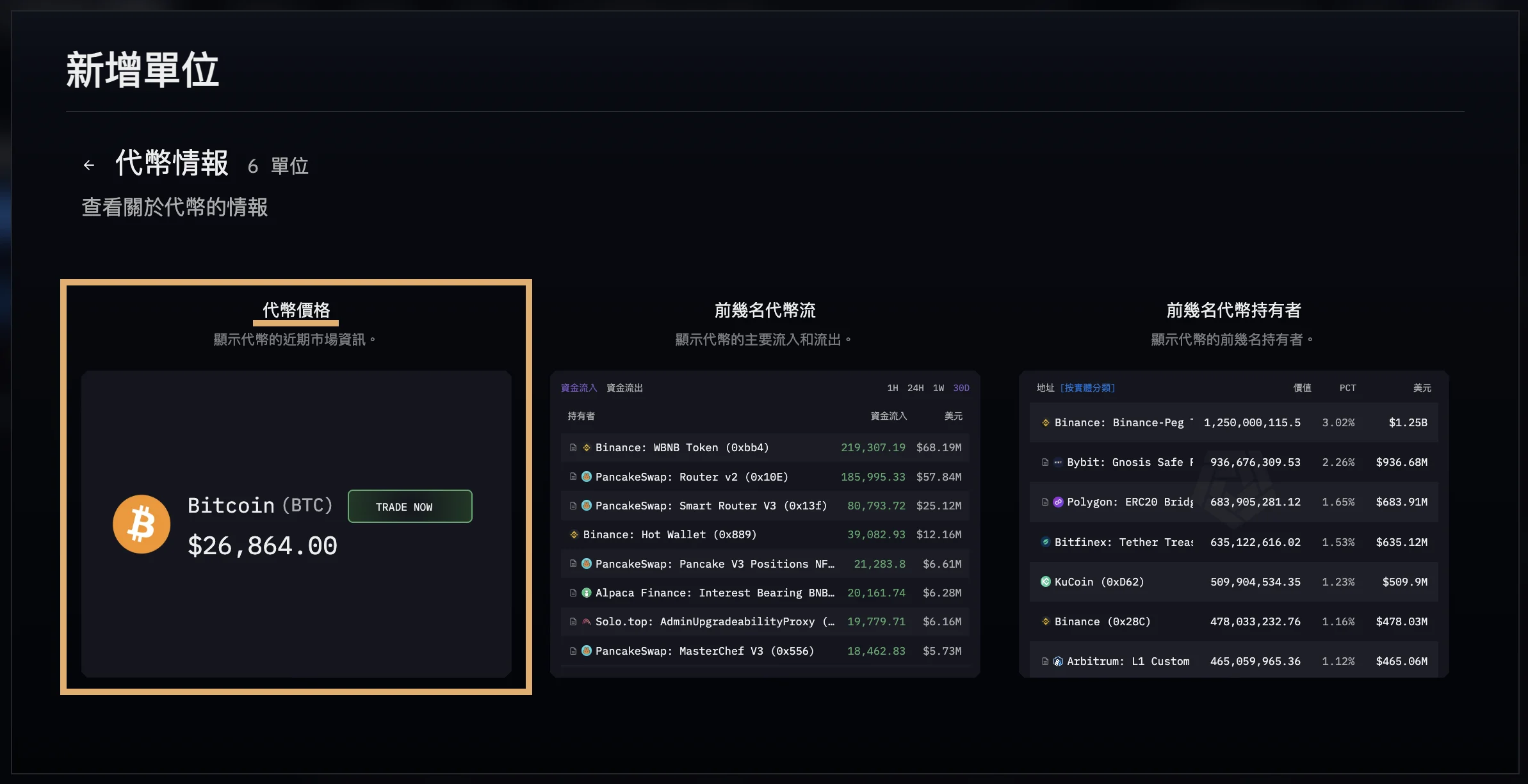The image size is (1528, 784).
Task: Click the Bitcoin (BTC) token name
Action: click(x=260, y=505)
